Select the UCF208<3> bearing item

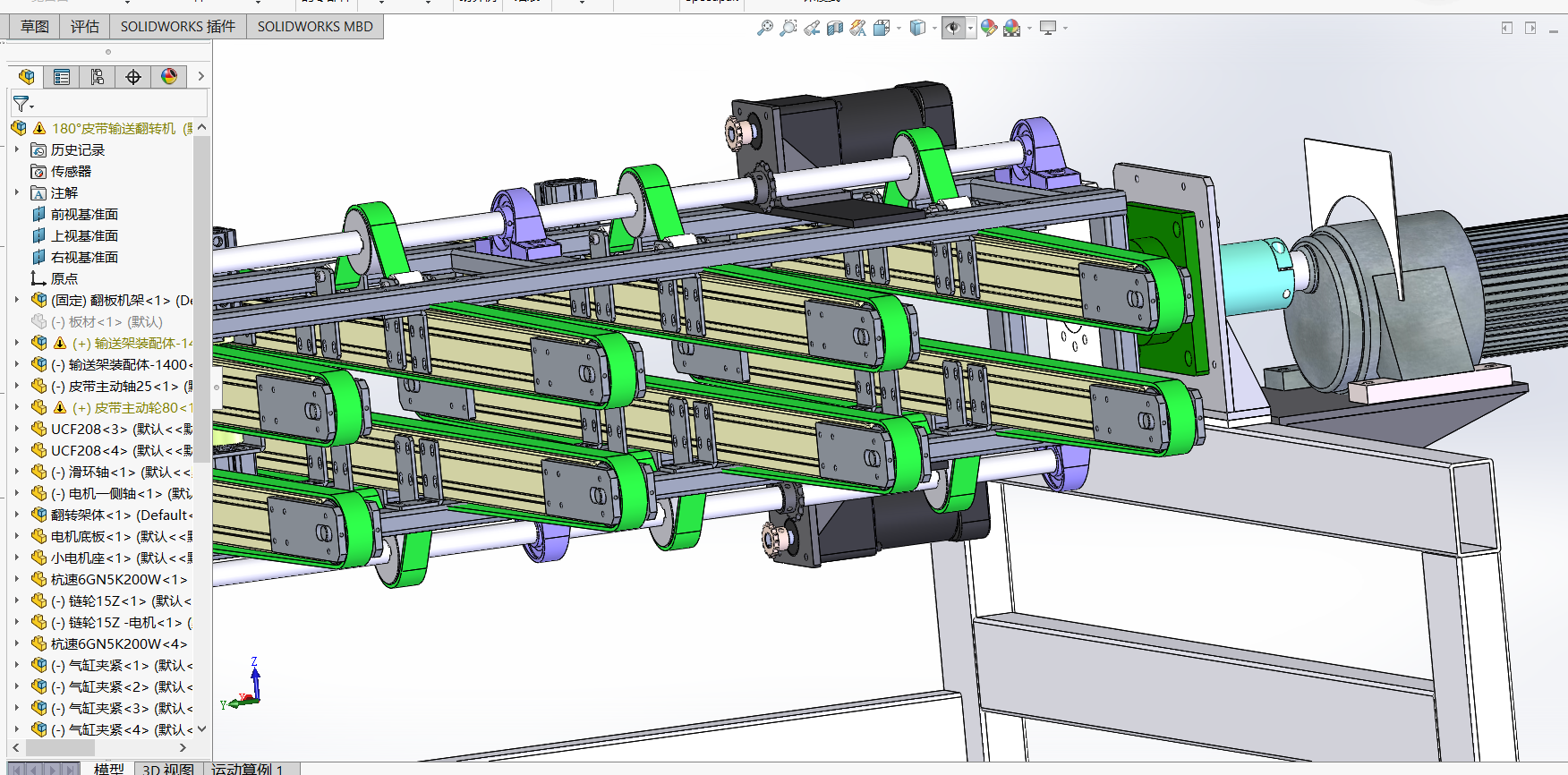click(122, 430)
